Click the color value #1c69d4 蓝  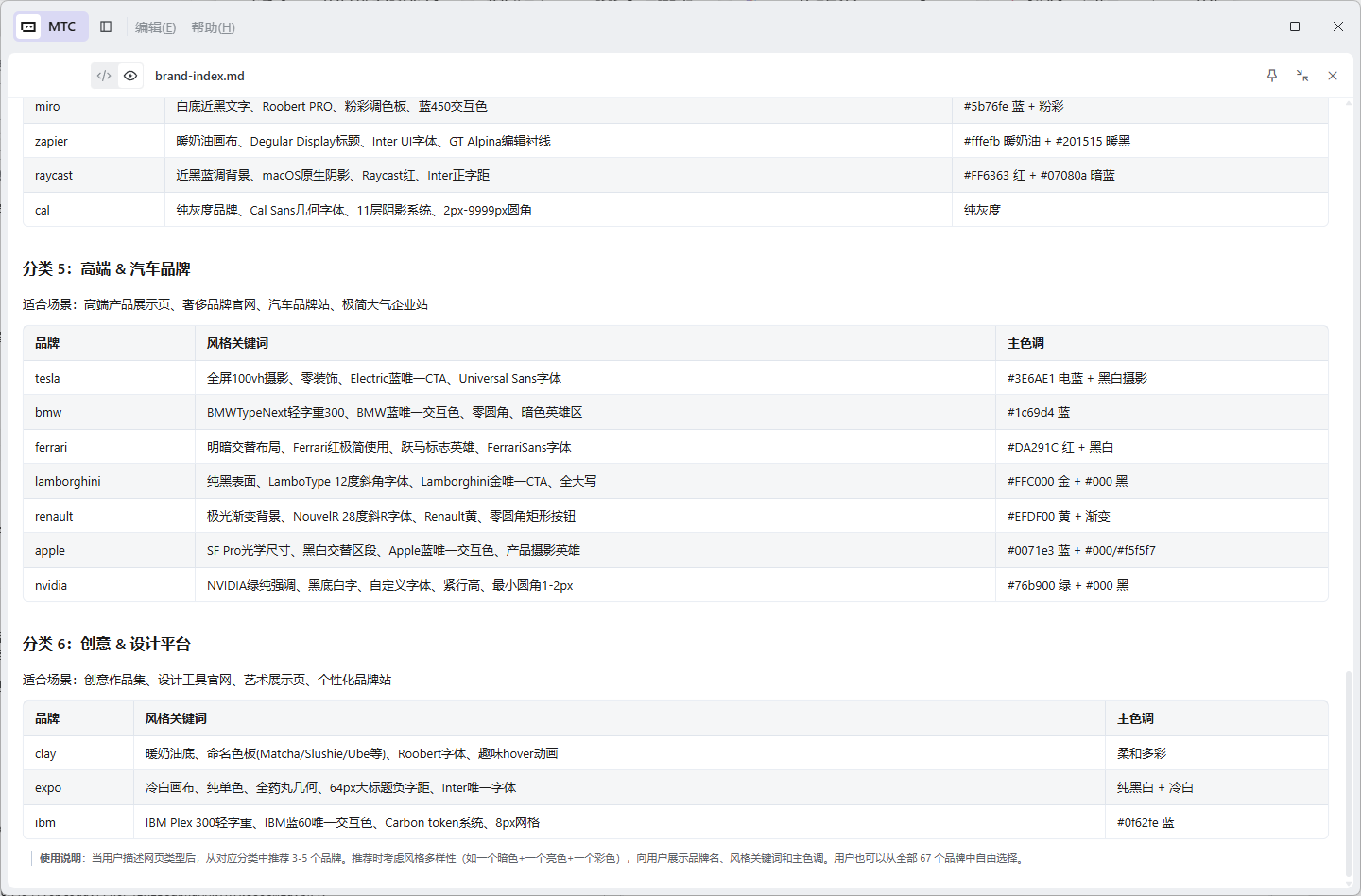click(x=1039, y=413)
